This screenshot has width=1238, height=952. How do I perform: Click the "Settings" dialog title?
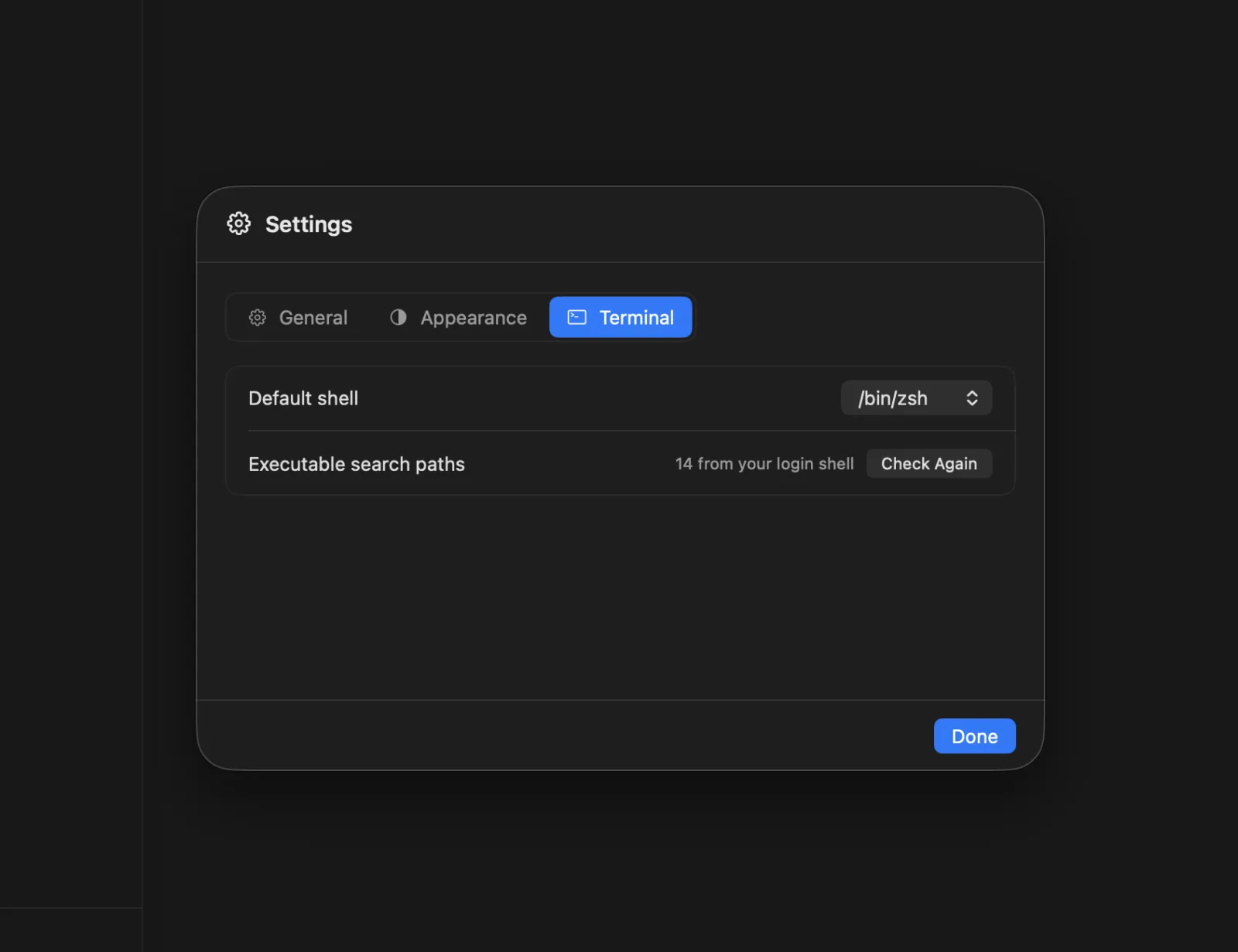coord(309,224)
